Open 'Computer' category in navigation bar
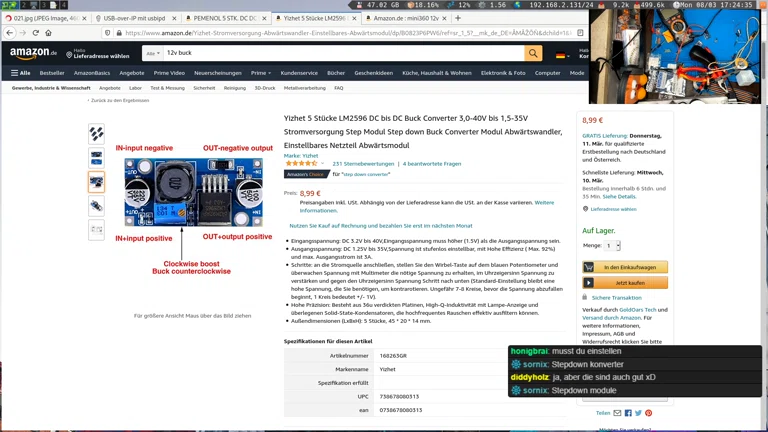This screenshot has width=768, height=432. click(x=547, y=73)
